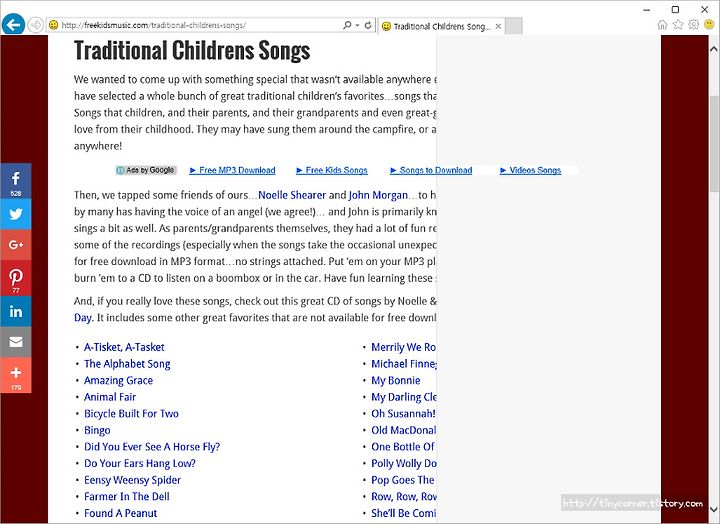Share page by email sidebar button
This screenshot has height=524, width=720.
tap(16, 342)
